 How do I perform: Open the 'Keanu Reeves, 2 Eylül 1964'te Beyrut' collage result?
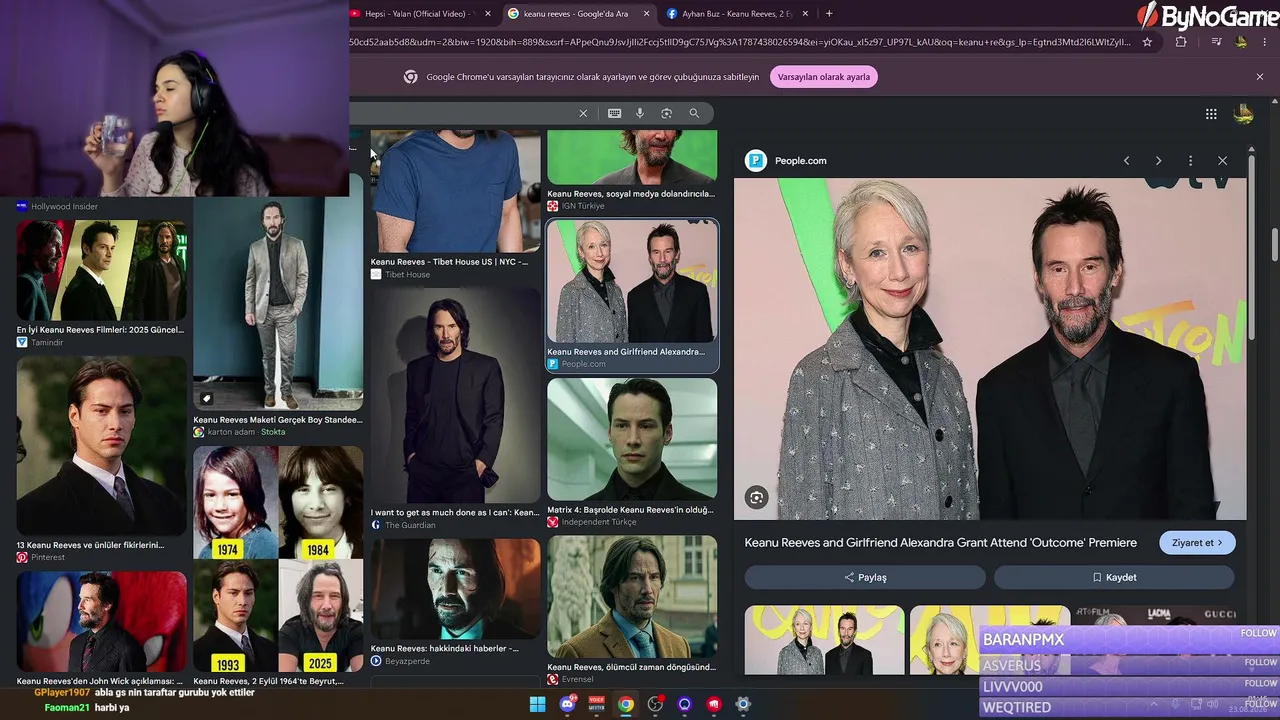278,560
